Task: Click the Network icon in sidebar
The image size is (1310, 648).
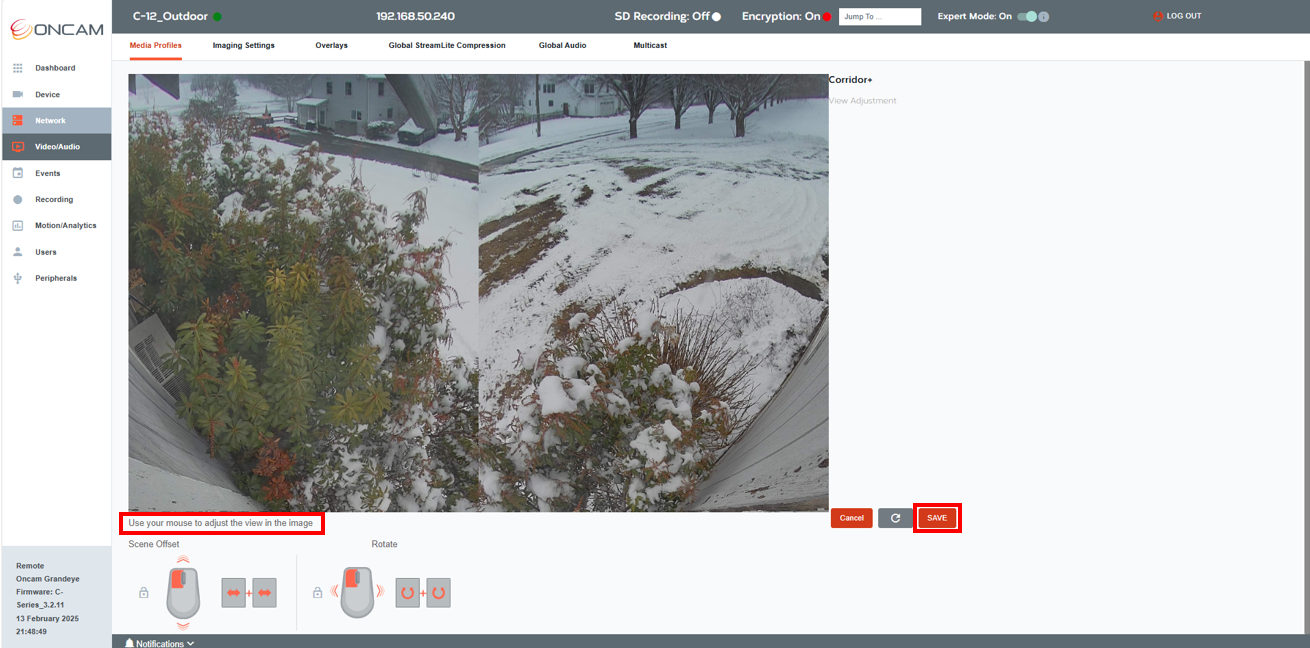Action: click(x=17, y=121)
